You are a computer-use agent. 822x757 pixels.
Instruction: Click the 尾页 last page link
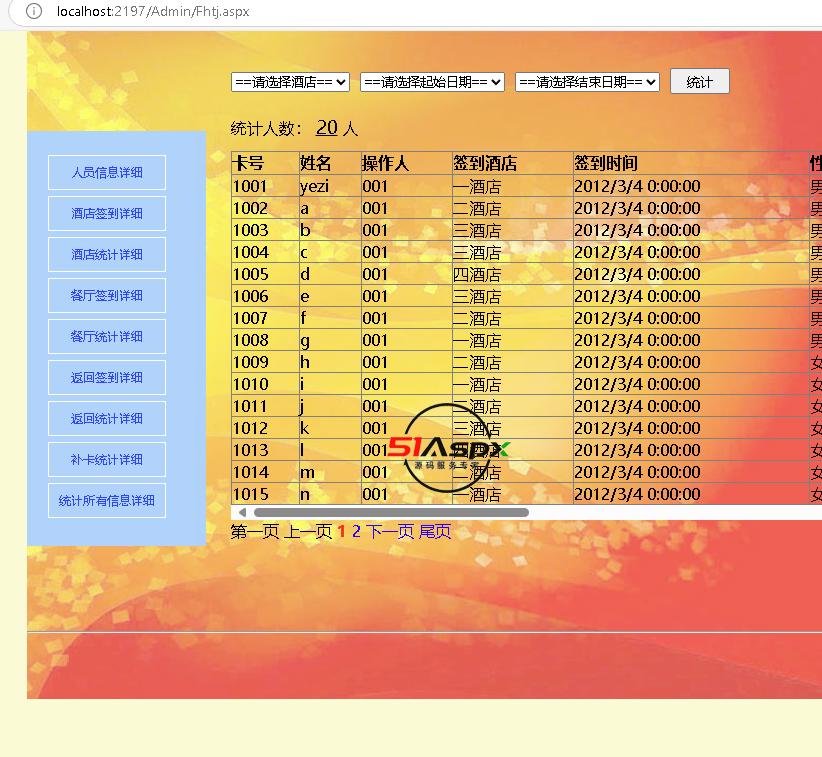(x=435, y=532)
